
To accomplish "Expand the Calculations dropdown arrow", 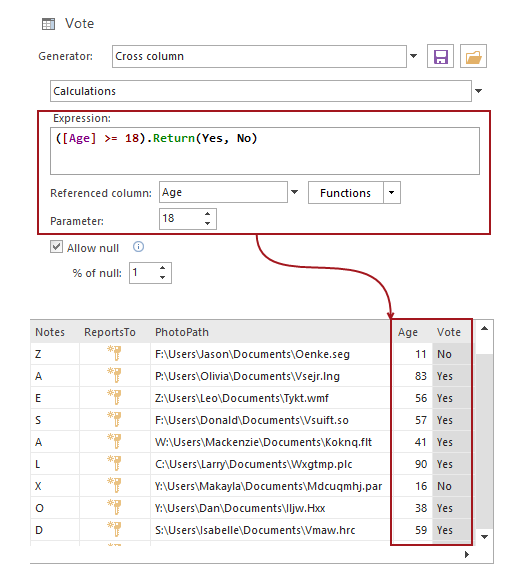I will tap(478, 91).
